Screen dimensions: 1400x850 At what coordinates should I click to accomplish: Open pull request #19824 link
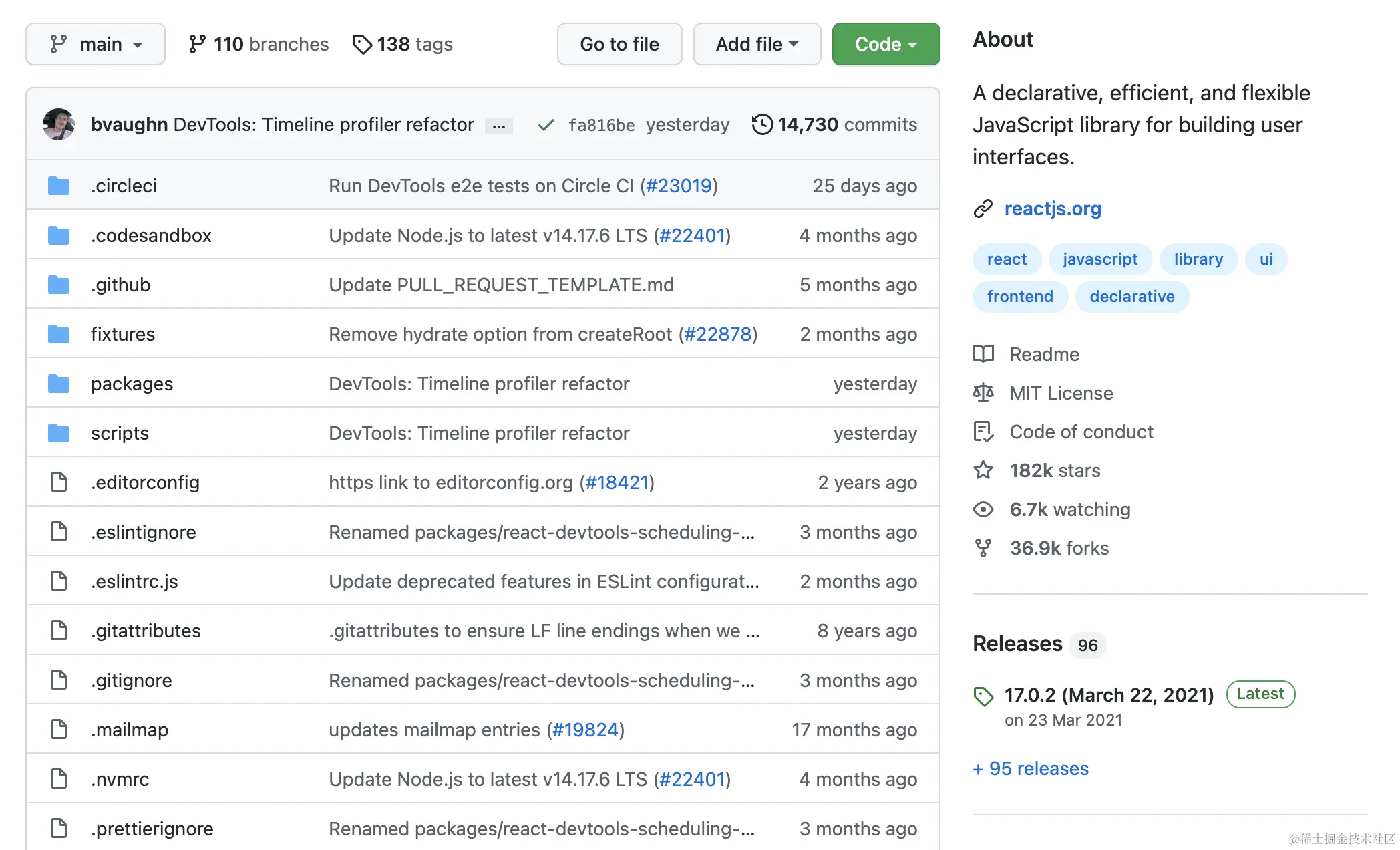click(x=585, y=730)
